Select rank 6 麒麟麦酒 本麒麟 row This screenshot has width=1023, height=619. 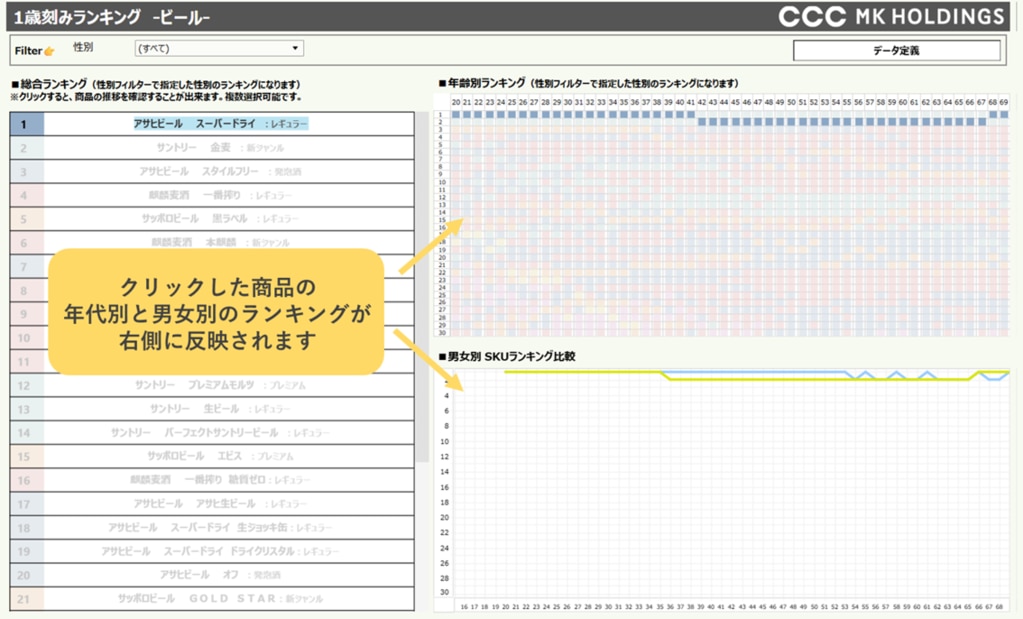pyautogui.click(x=212, y=242)
